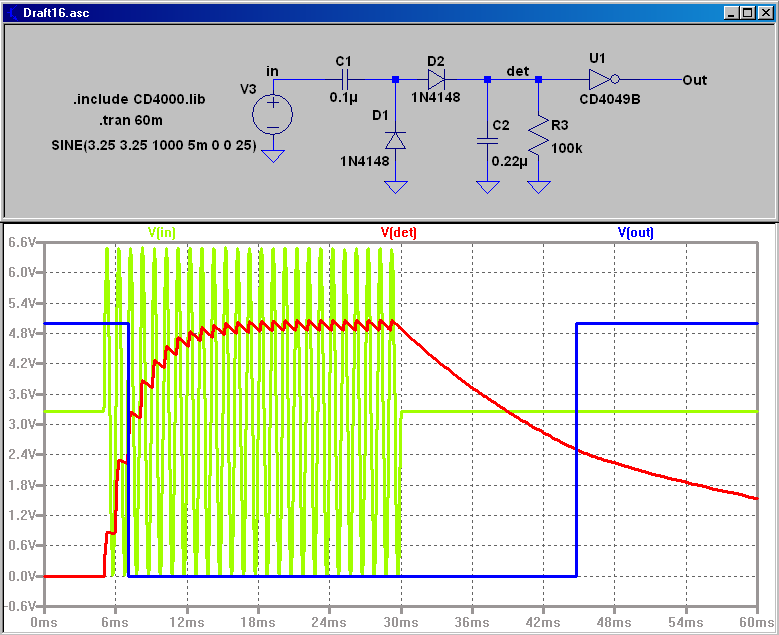Maximize the Draft16.asc window

click(x=748, y=13)
